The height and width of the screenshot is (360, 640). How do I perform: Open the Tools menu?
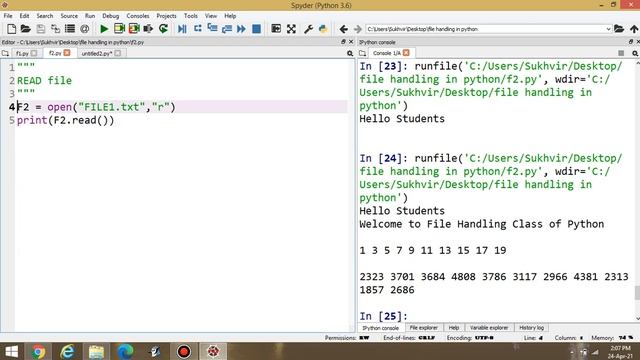click(191, 16)
